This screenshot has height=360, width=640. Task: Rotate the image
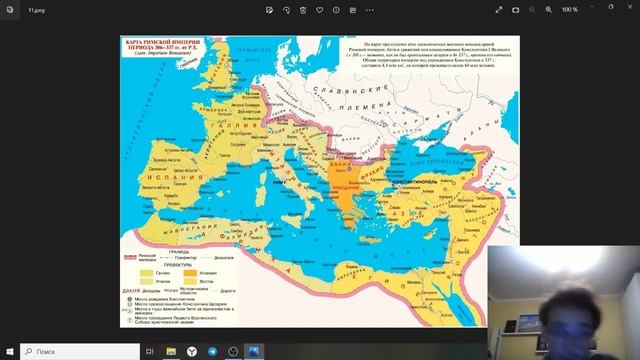tap(286, 10)
